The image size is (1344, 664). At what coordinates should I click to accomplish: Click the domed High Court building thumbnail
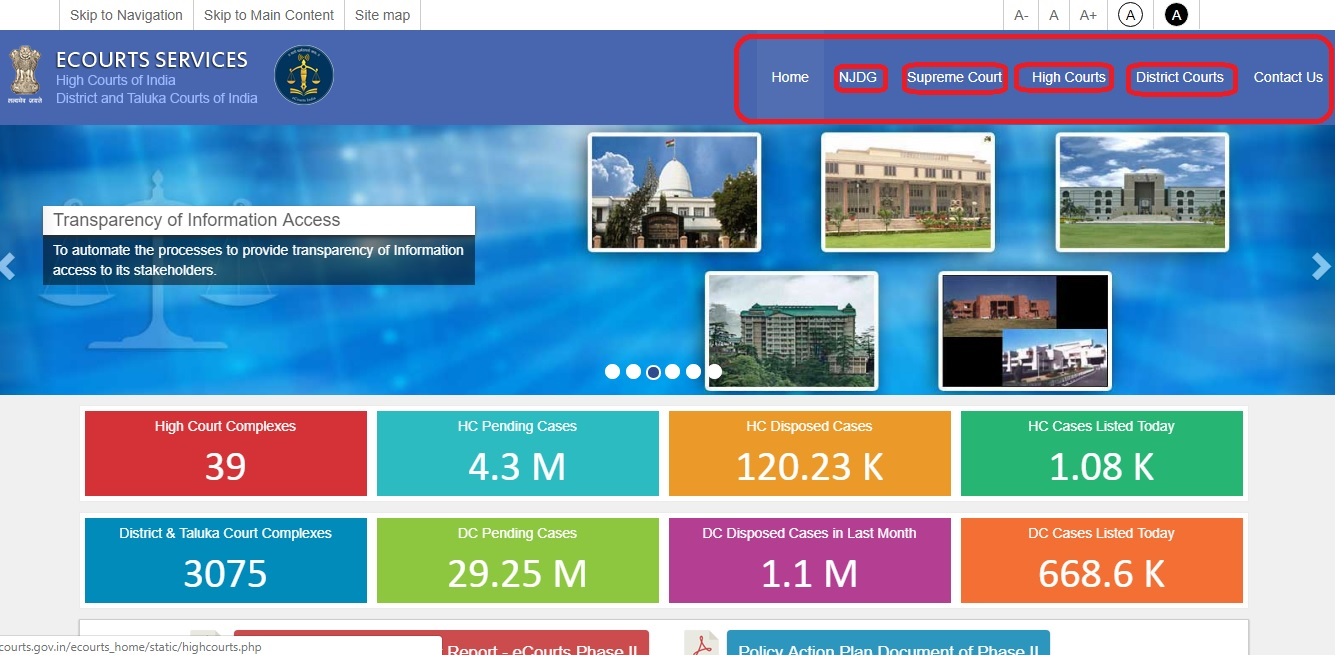point(673,191)
